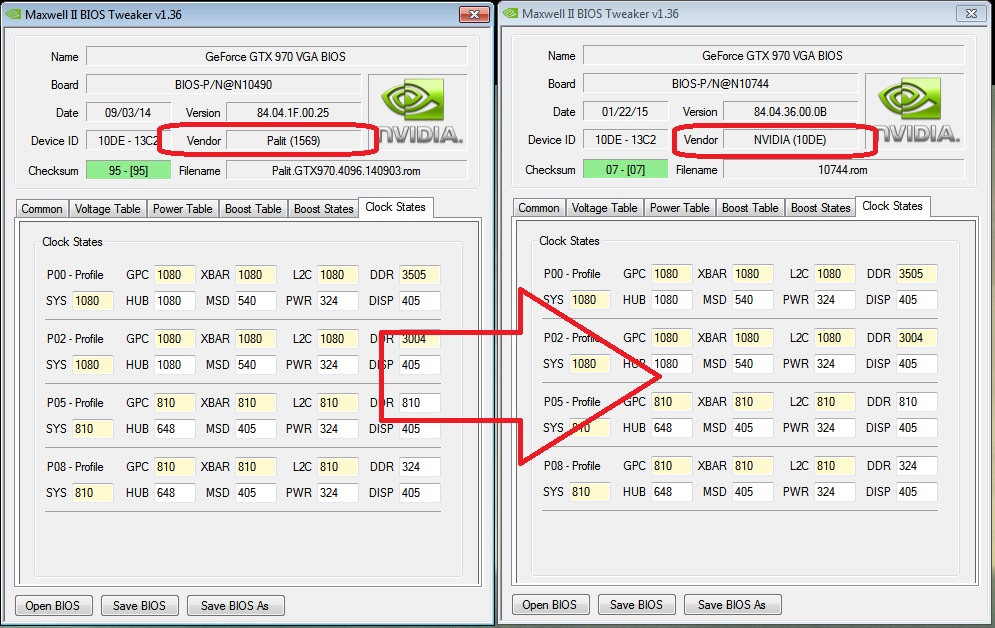Click P05 GPC value 810 in left window
The height and width of the screenshot is (628, 995).
click(x=175, y=403)
